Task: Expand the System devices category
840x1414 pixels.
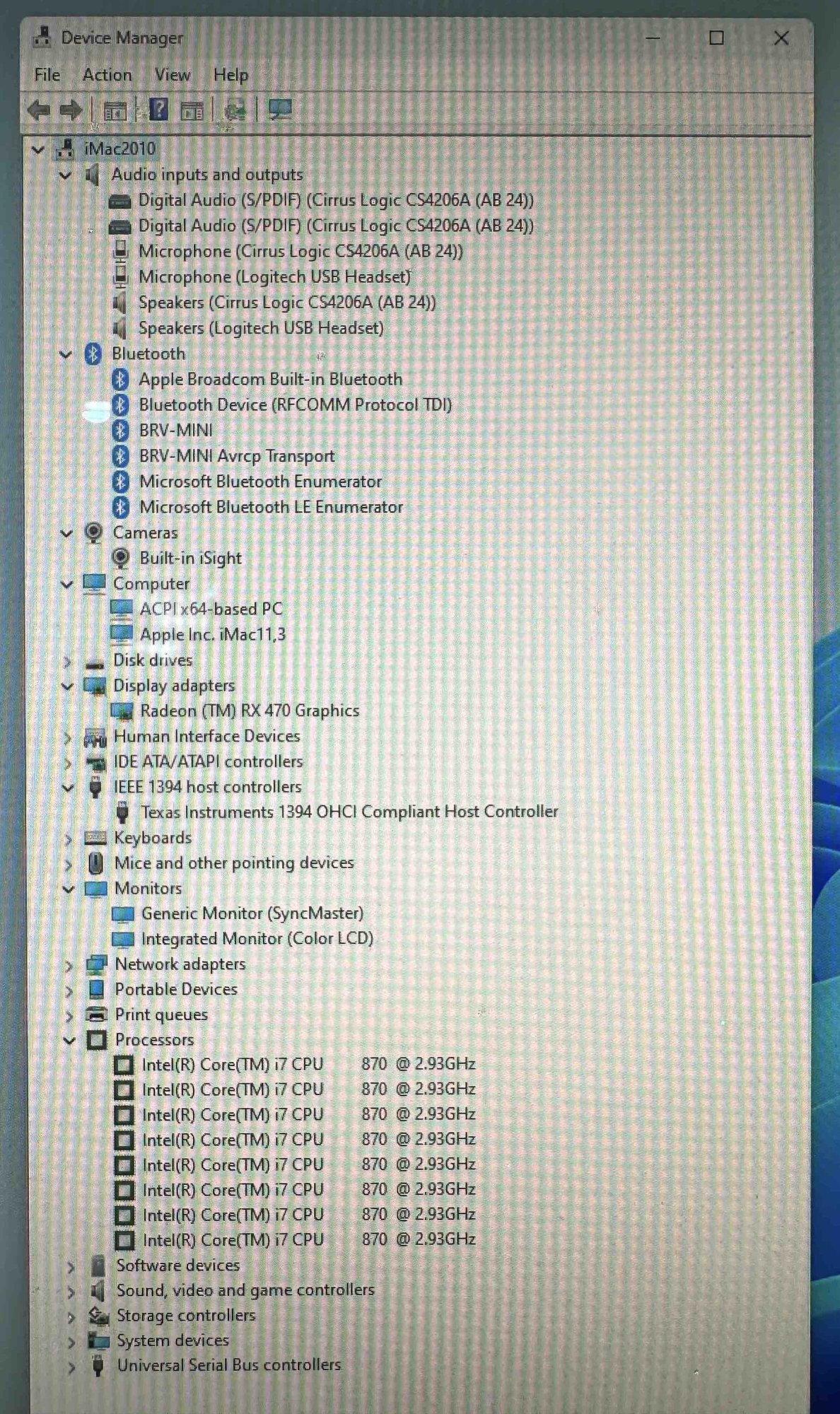Action: [71, 1341]
